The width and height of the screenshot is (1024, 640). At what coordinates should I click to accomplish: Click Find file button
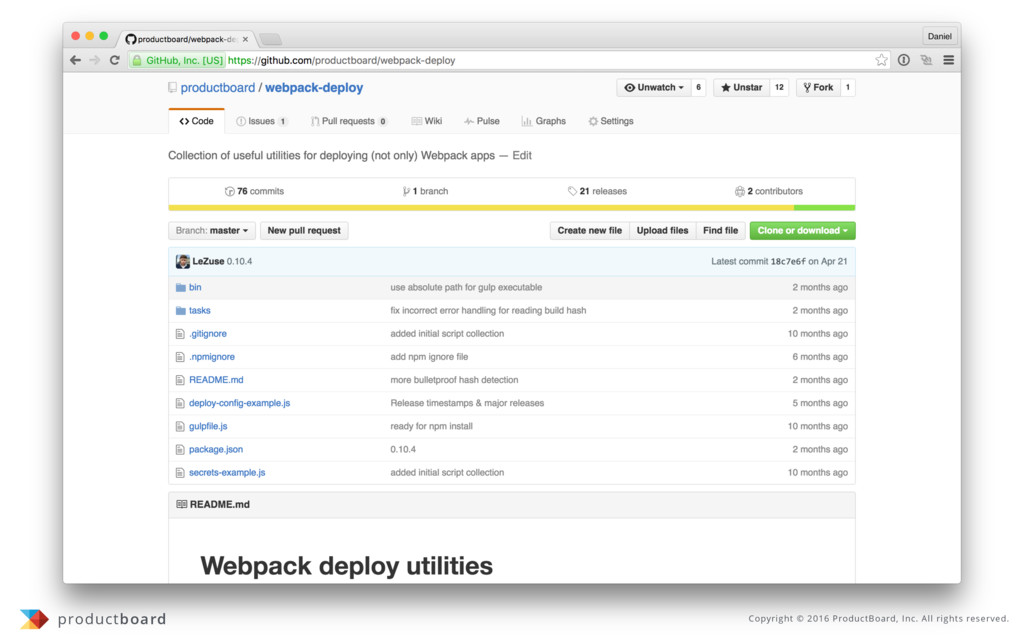coord(720,231)
